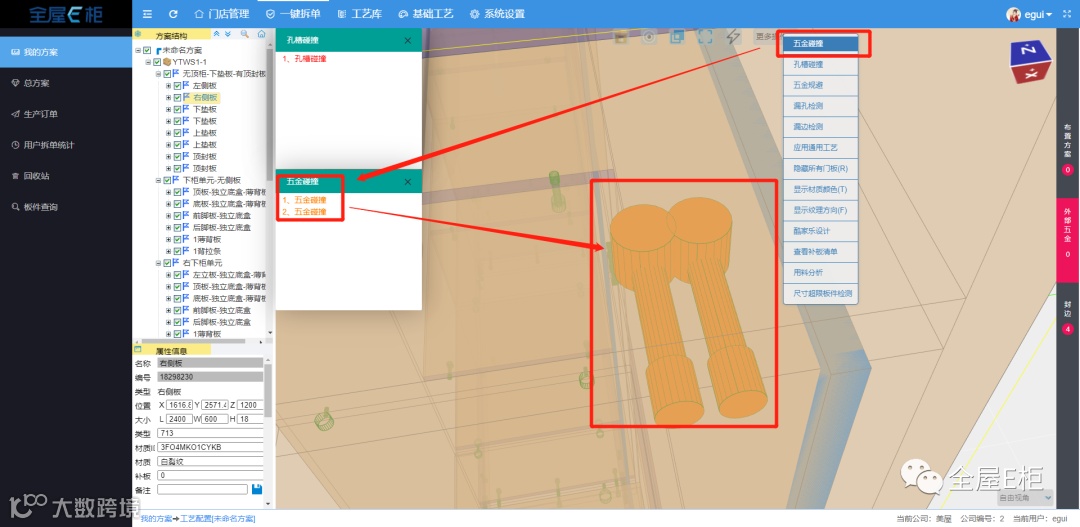The image size is (1080, 527).
Task: Uncheck the 下柜单元-无侧板 checkbox
Action: tap(167, 180)
